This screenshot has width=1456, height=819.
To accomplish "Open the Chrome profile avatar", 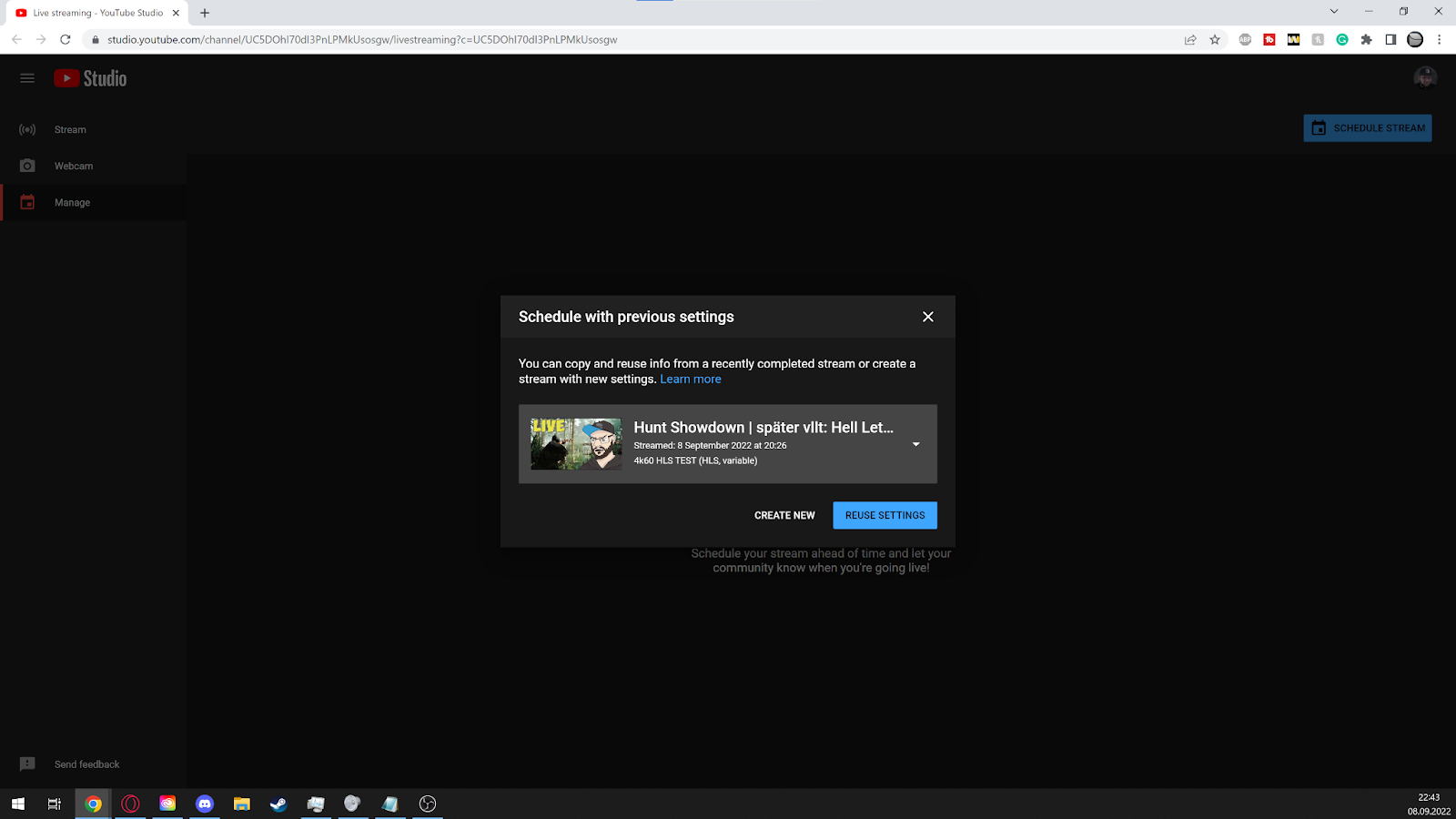I will pos(1415,39).
